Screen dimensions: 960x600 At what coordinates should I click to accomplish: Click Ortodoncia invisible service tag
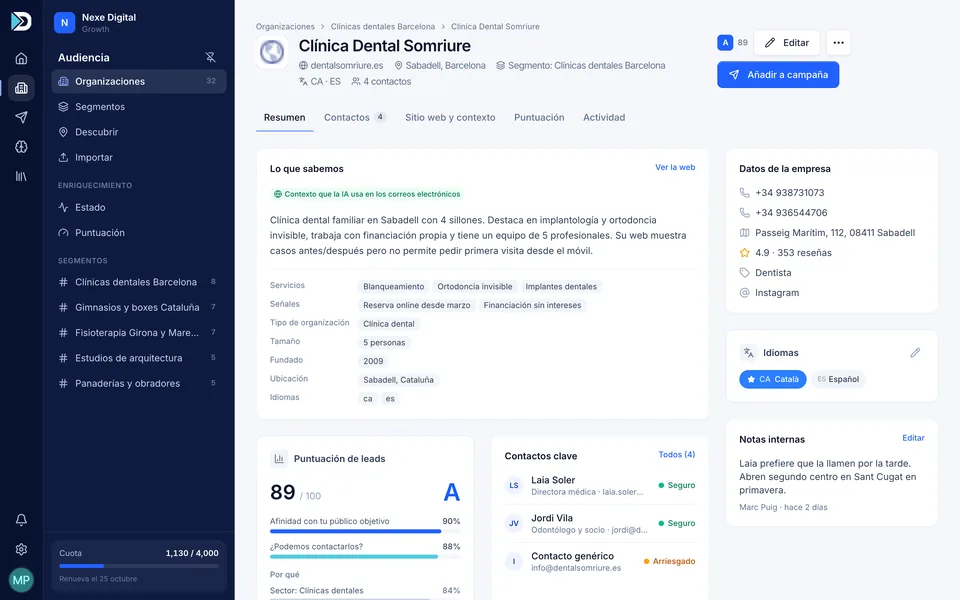[474, 287]
